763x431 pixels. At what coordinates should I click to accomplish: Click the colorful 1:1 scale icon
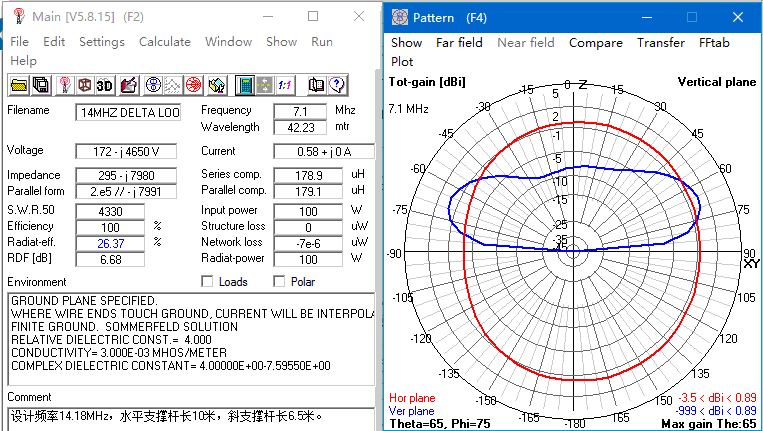(284, 85)
